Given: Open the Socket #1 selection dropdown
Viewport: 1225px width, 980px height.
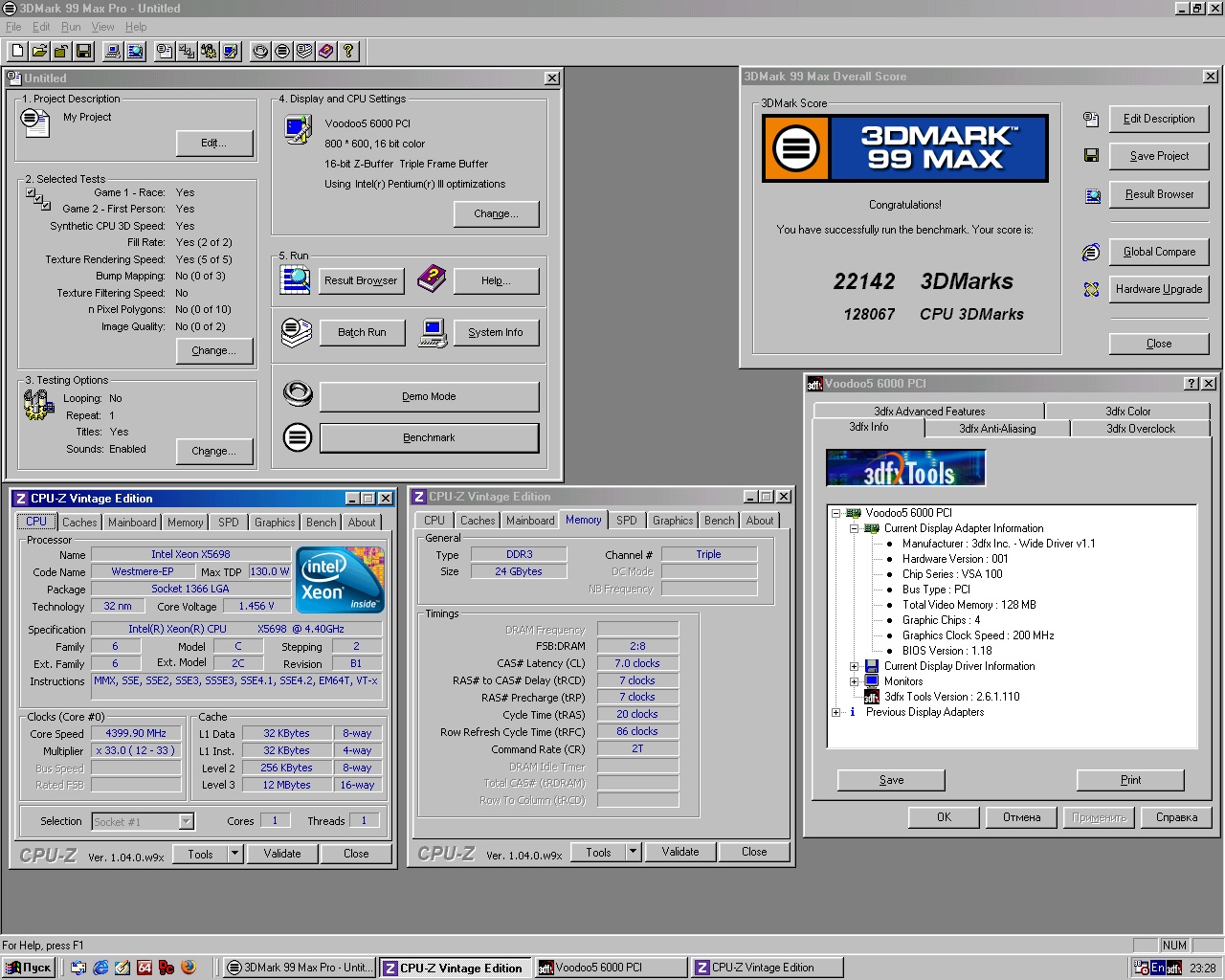Looking at the screenshot, I should click(x=187, y=821).
